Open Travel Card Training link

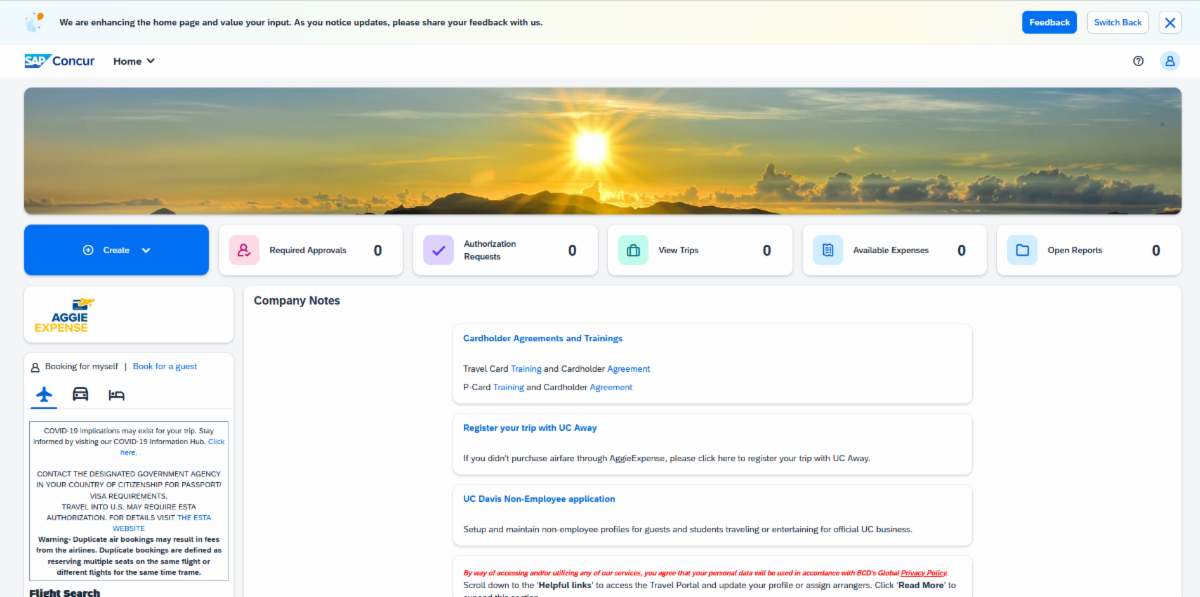coord(525,369)
